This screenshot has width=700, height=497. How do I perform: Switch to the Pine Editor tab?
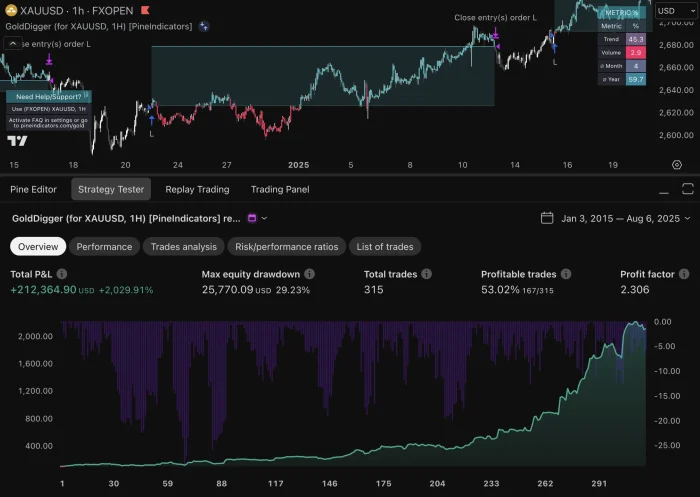point(33,189)
